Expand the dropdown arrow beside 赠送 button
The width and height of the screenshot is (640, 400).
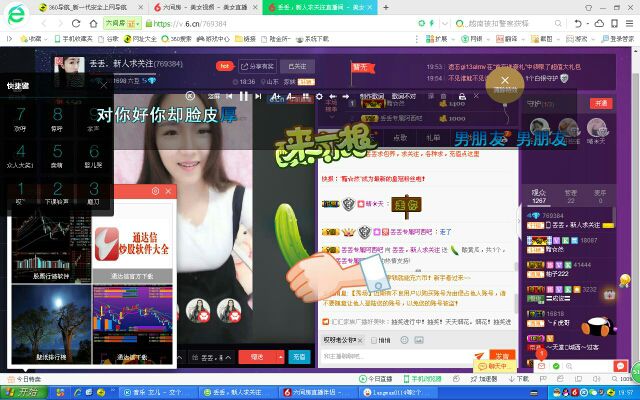[280, 357]
